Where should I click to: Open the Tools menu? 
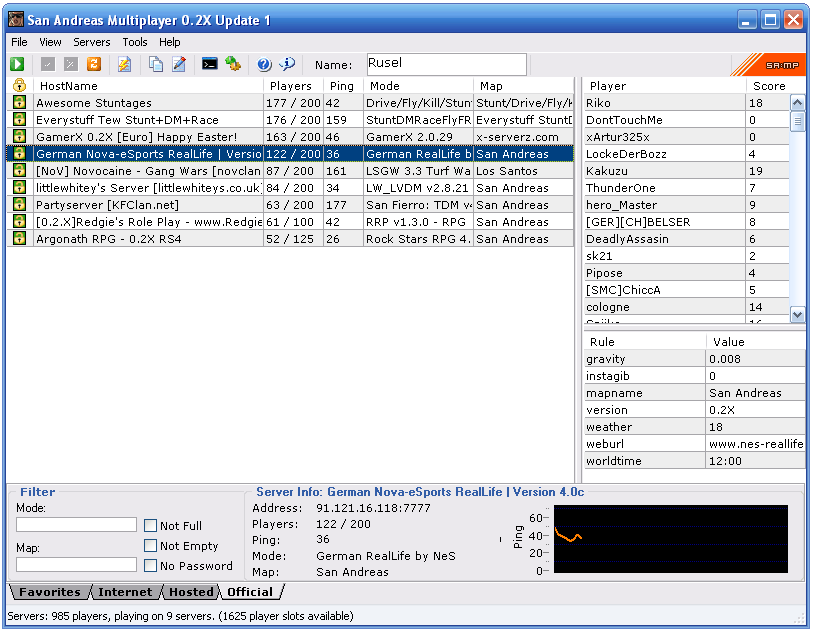[135, 42]
